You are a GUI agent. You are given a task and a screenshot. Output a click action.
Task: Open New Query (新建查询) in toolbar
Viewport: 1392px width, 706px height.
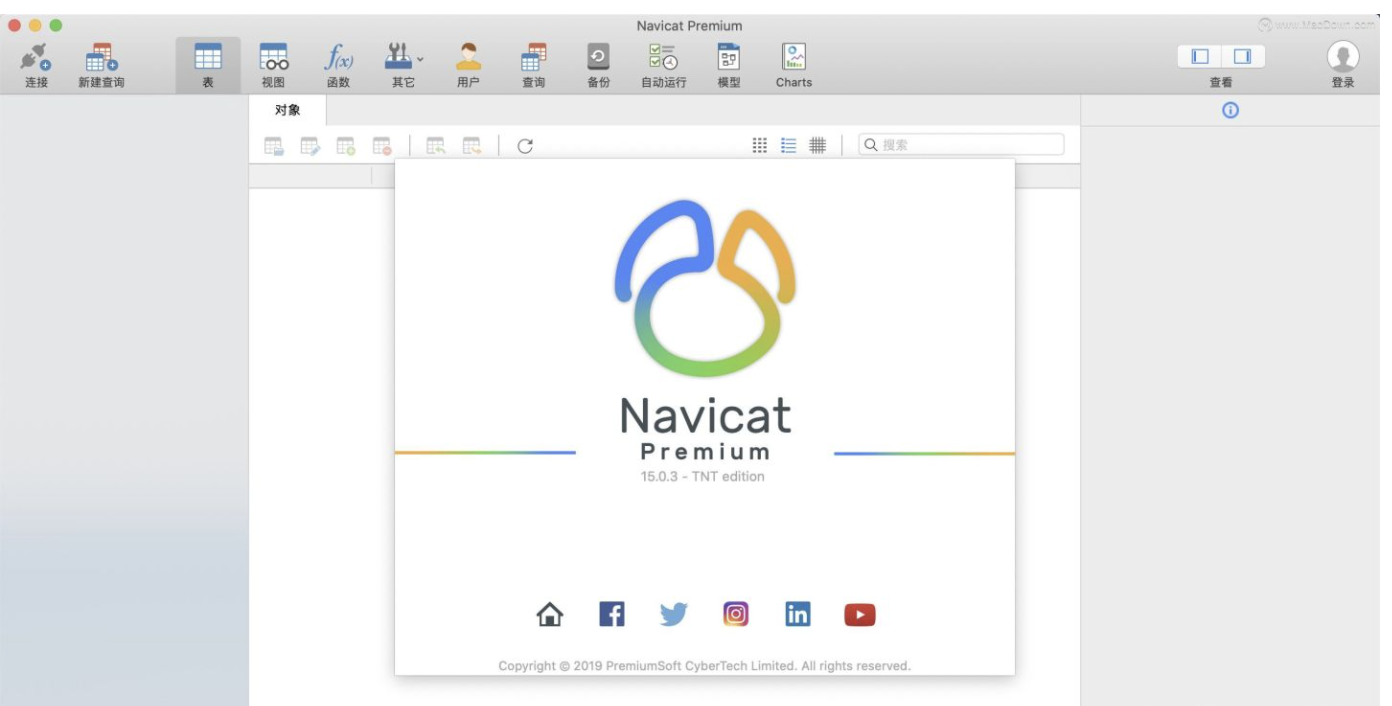tap(101, 58)
